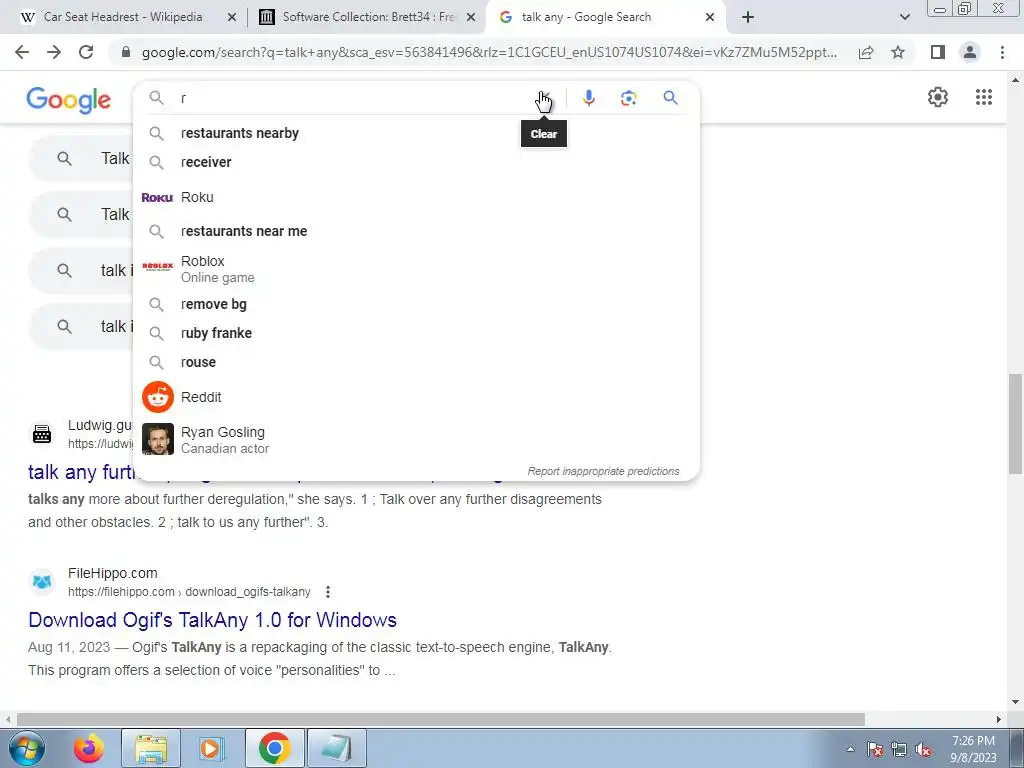Open Download Ogif's TalkAny 1.0 result
Screen dimensions: 1024x768
[x=212, y=620]
